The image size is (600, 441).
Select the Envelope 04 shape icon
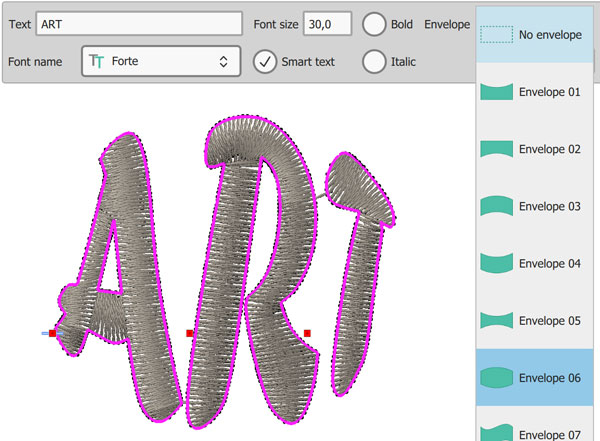pyautogui.click(x=497, y=263)
